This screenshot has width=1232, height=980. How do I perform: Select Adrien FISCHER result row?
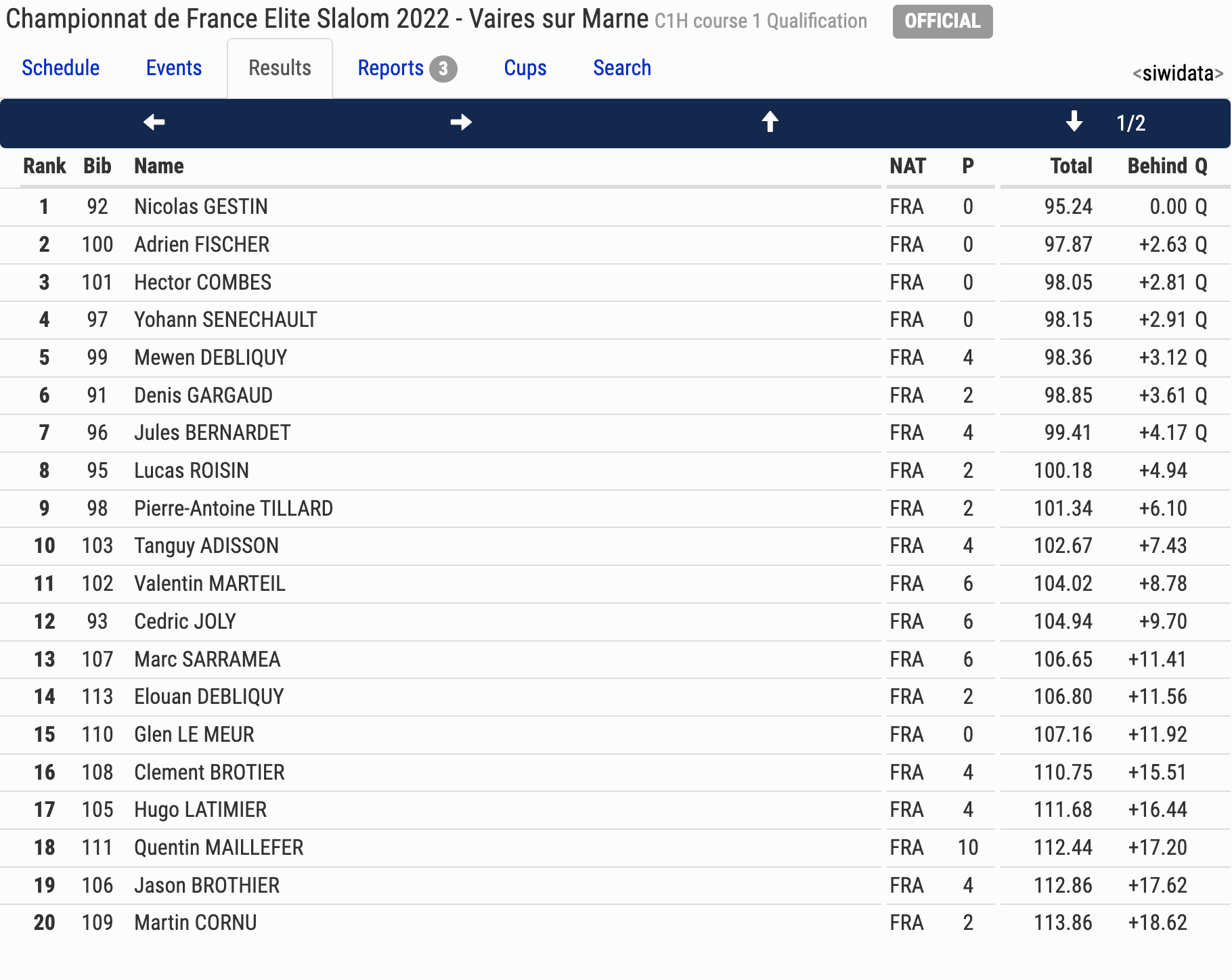[x=615, y=244]
